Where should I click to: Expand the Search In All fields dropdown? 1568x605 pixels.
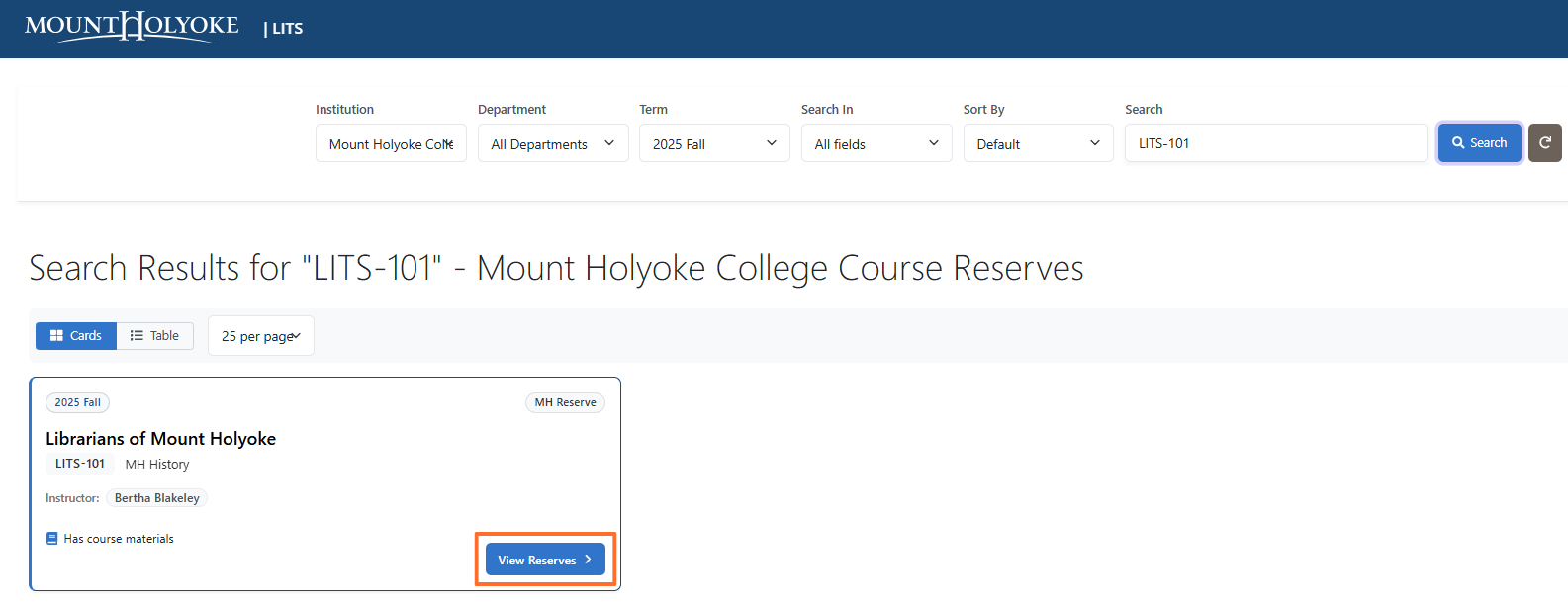(x=876, y=143)
